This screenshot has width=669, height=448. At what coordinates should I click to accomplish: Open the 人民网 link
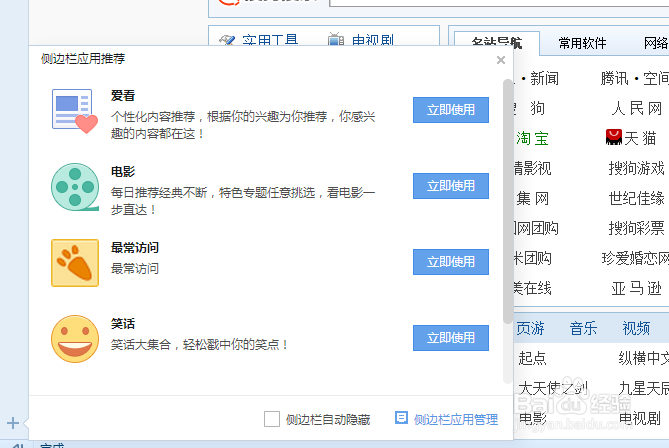(x=637, y=108)
